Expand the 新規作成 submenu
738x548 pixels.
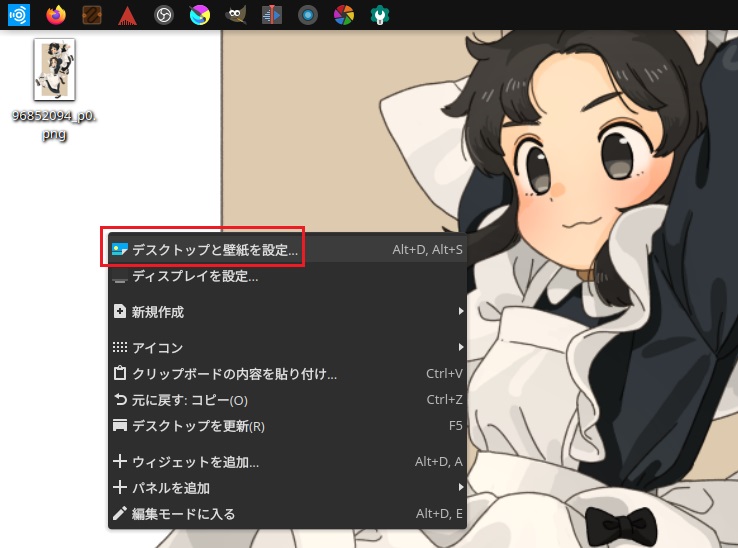(288, 312)
